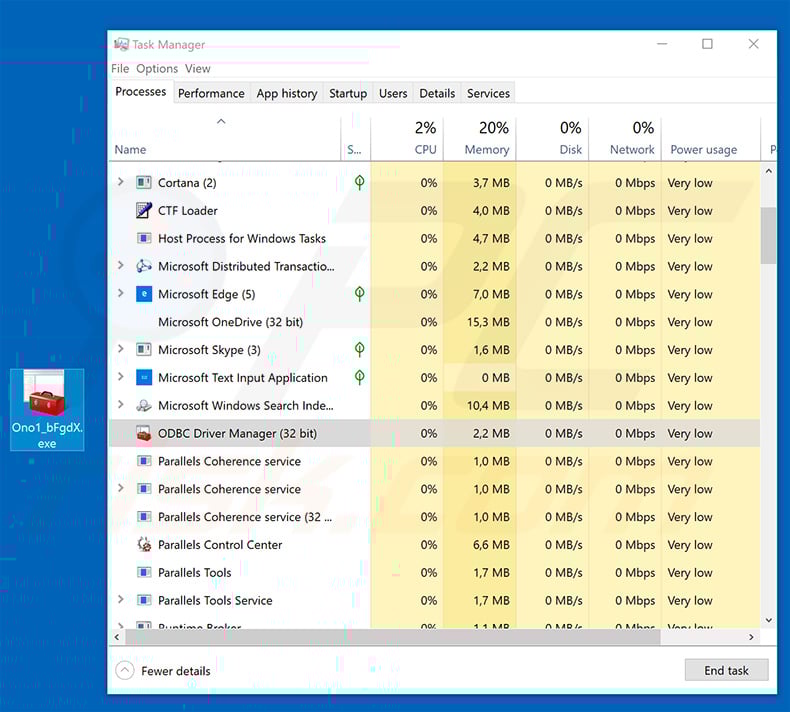Click the End task button
This screenshot has height=712, width=790.
click(x=726, y=670)
